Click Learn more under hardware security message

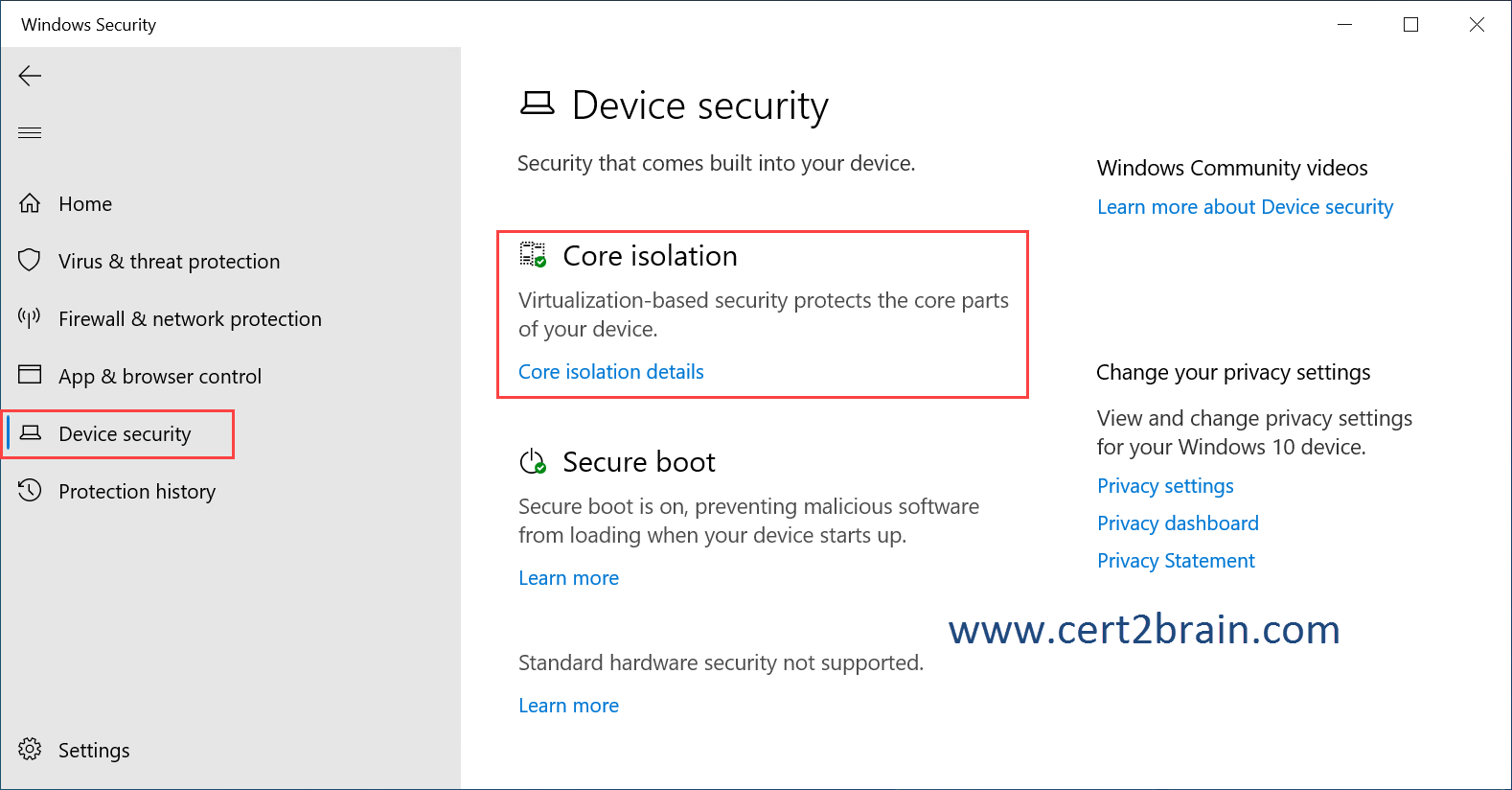click(568, 706)
